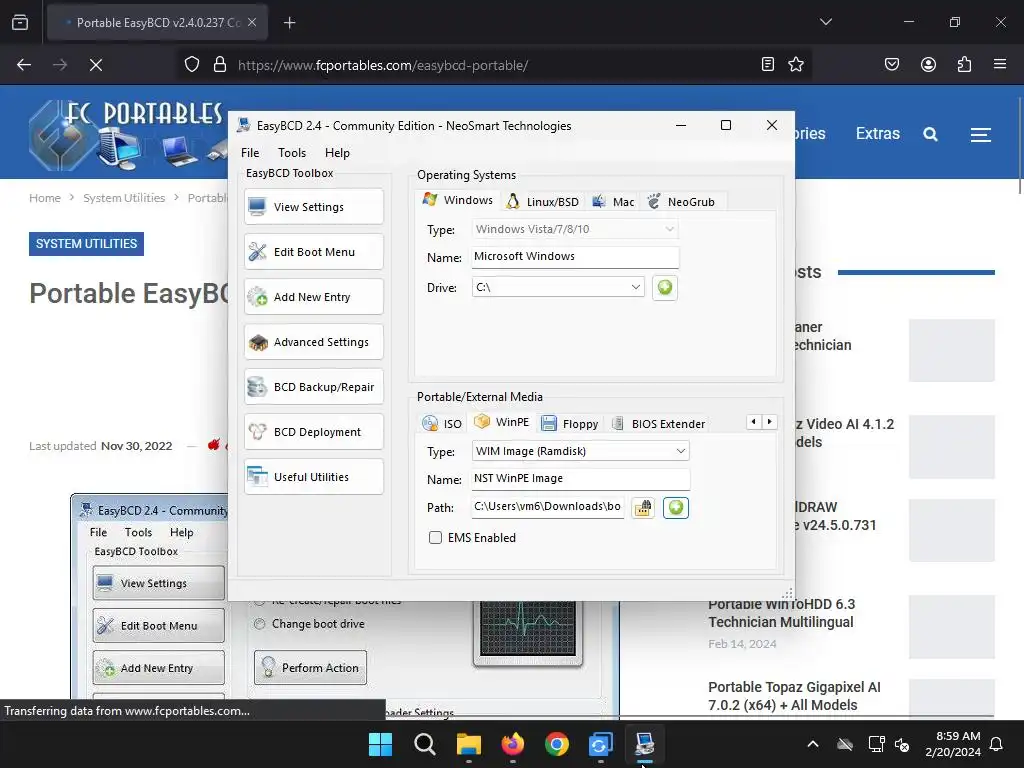Click the EasyBCD taskbar icon
Viewport: 1024px width, 768px height.
click(x=645, y=744)
